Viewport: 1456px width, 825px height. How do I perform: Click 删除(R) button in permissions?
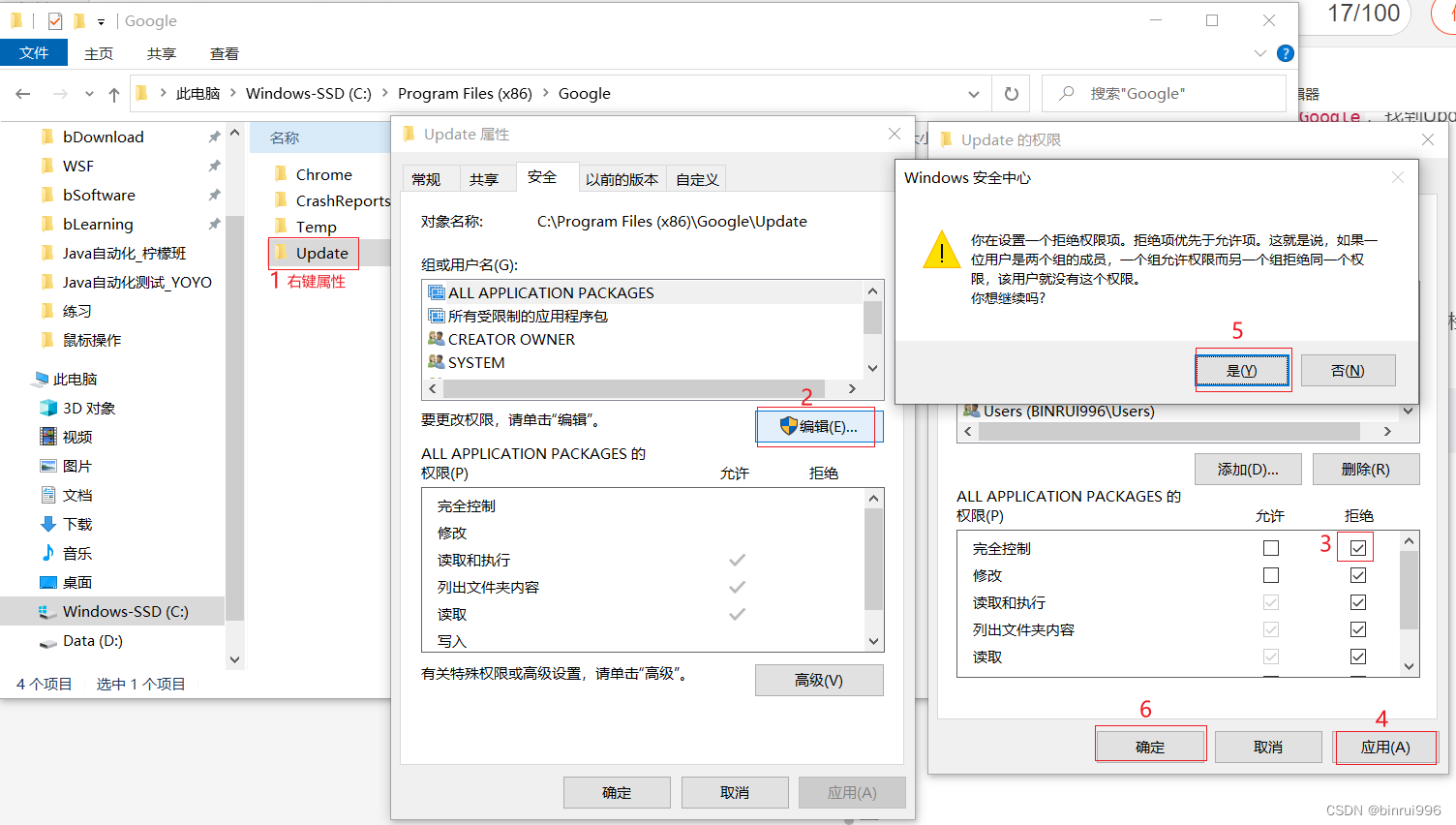pyautogui.click(x=1366, y=469)
